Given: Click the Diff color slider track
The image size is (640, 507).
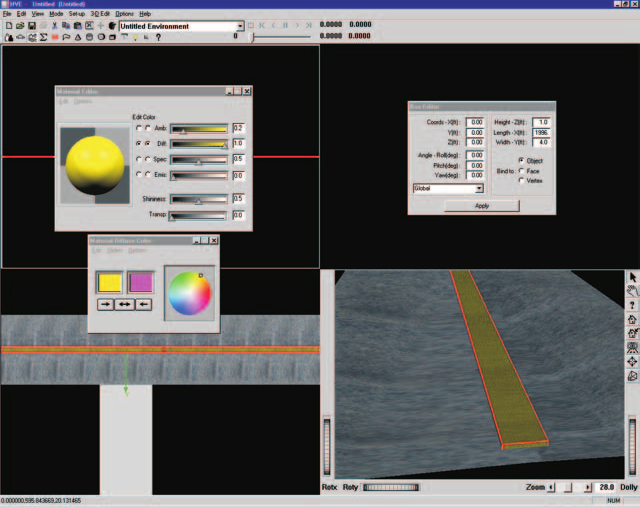Looking at the screenshot, I should [199, 144].
